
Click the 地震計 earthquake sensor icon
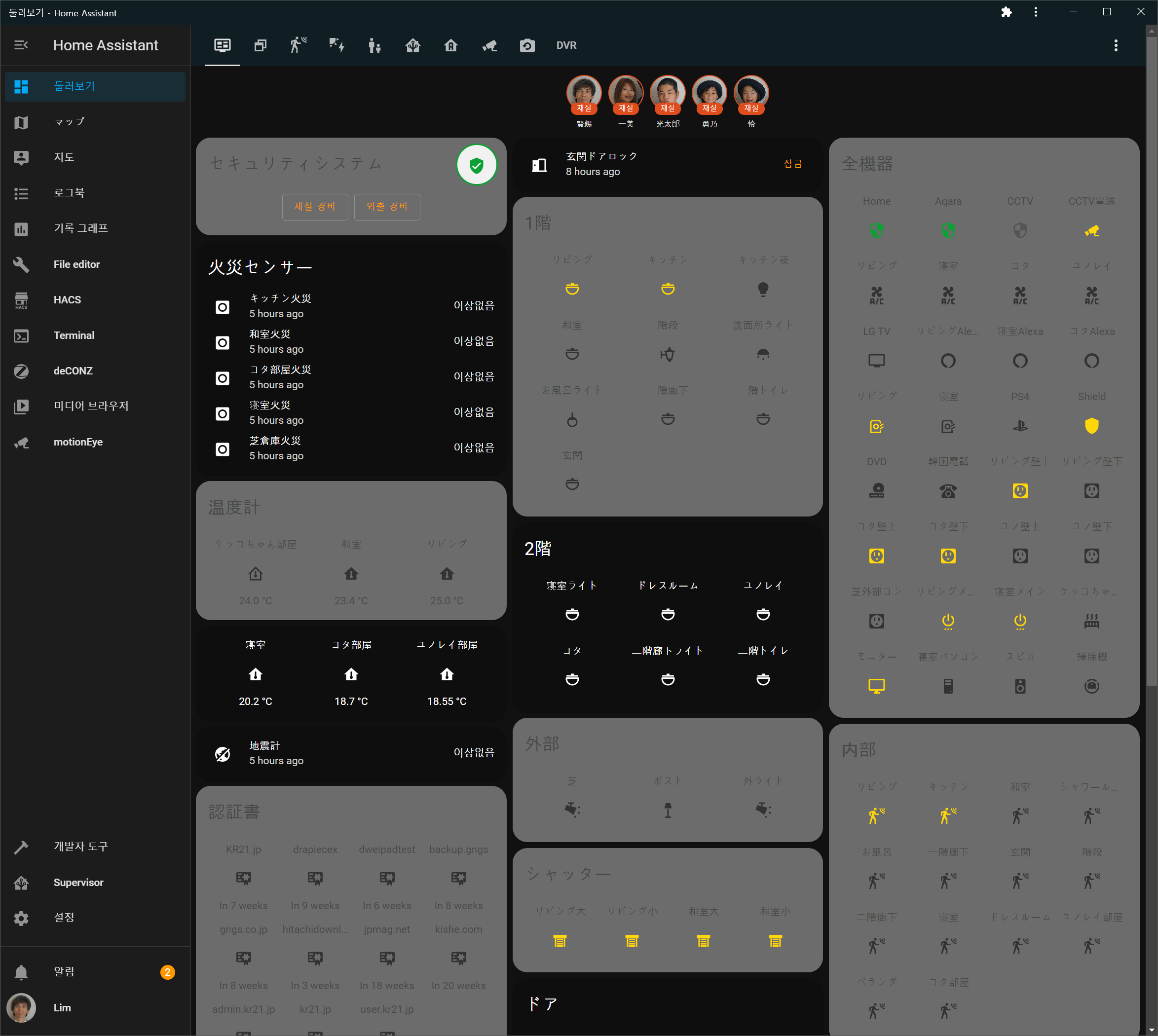(x=222, y=754)
